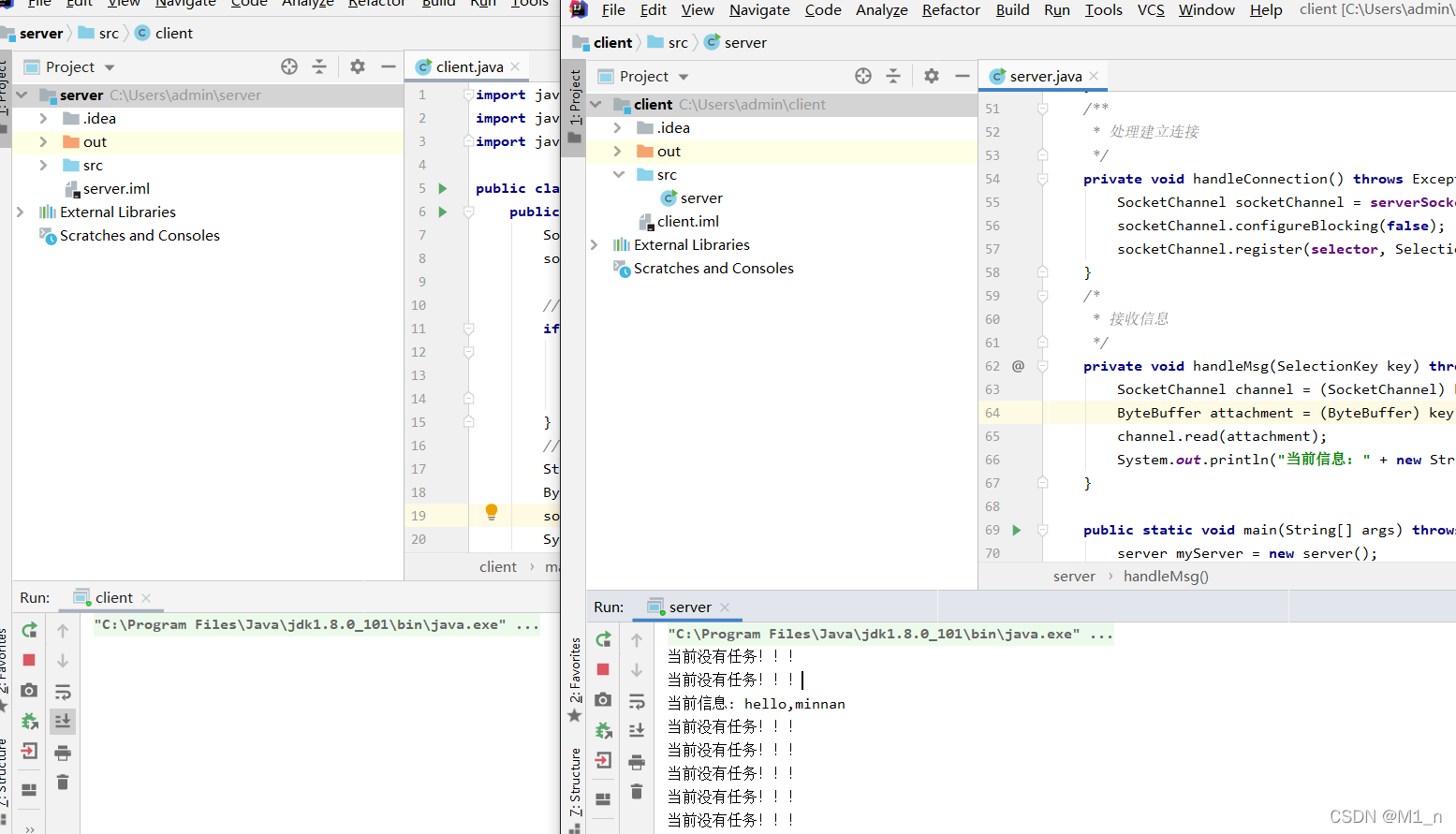The width and height of the screenshot is (1456, 834).
Task: Open Help menu in right IDE
Action: [x=1266, y=9]
